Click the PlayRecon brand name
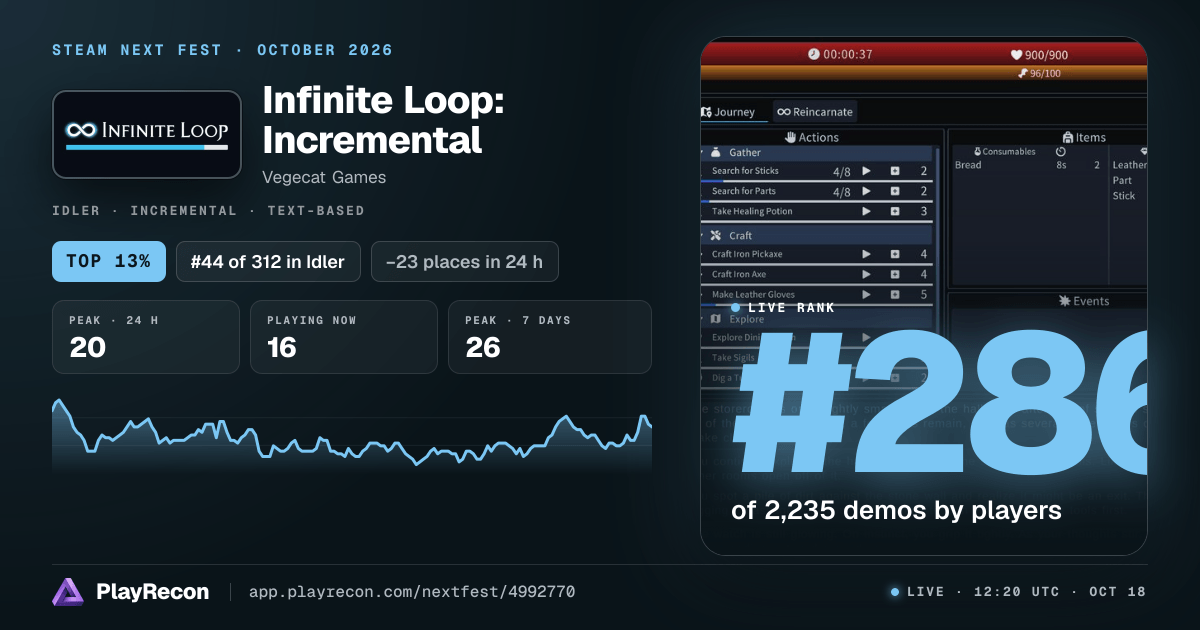Viewport: 1200px width, 630px height. tap(153, 592)
